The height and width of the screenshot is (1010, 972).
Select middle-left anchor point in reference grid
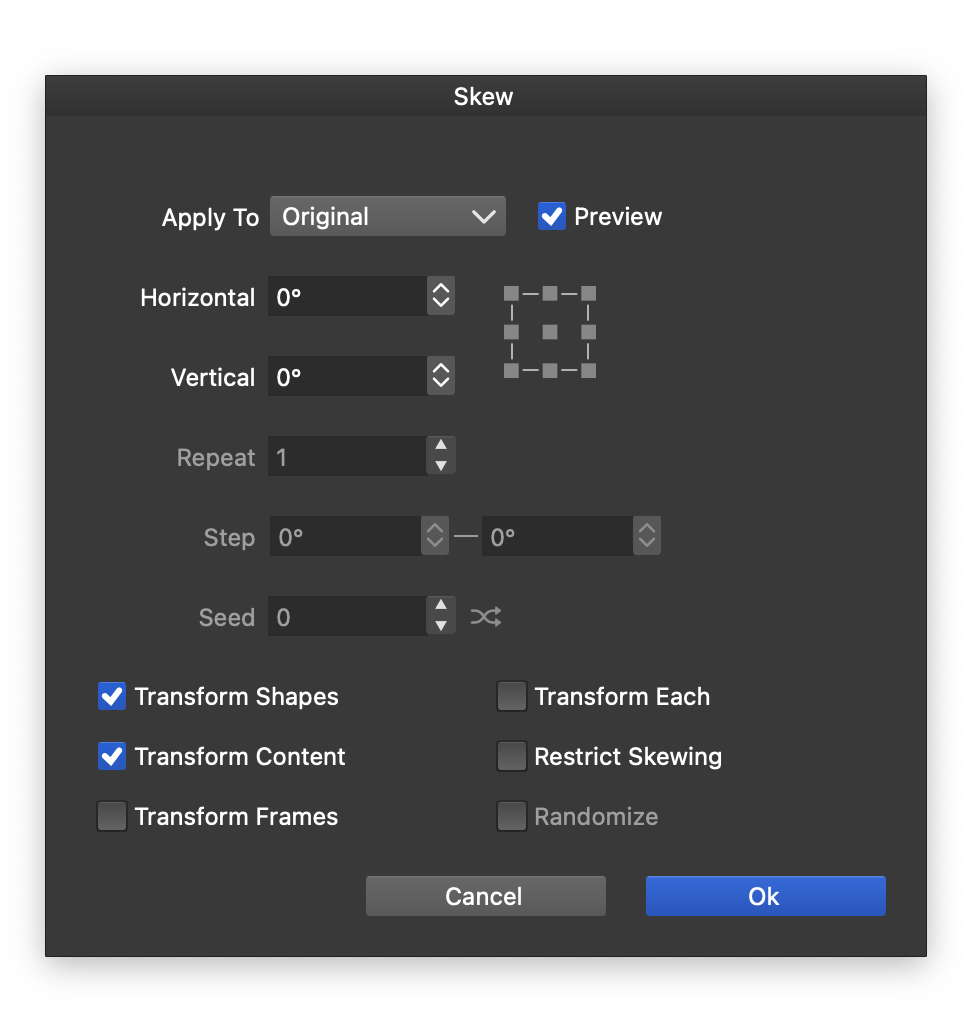pyautogui.click(x=511, y=332)
